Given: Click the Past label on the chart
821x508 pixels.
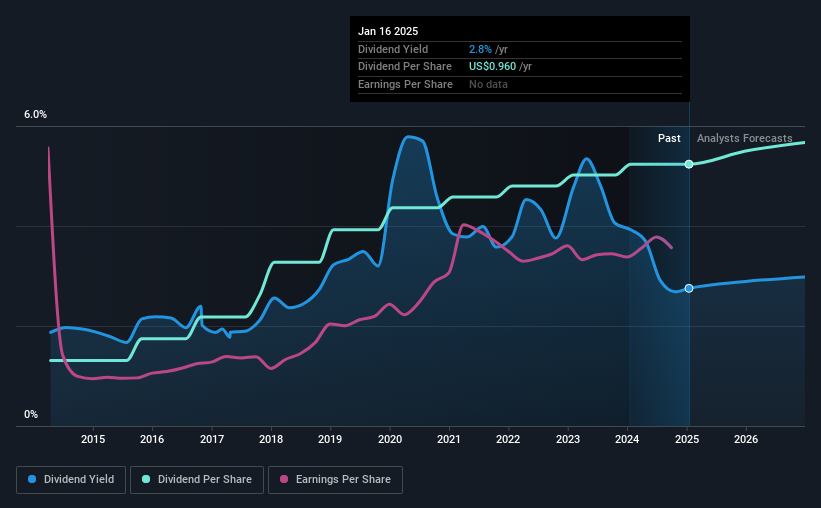Looking at the screenshot, I should 669,138.
